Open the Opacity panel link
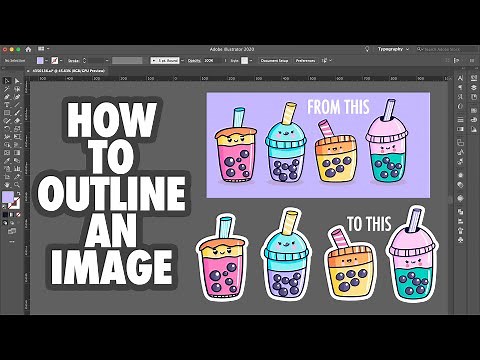Screen dimensions: 480x360 (x=194, y=61)
